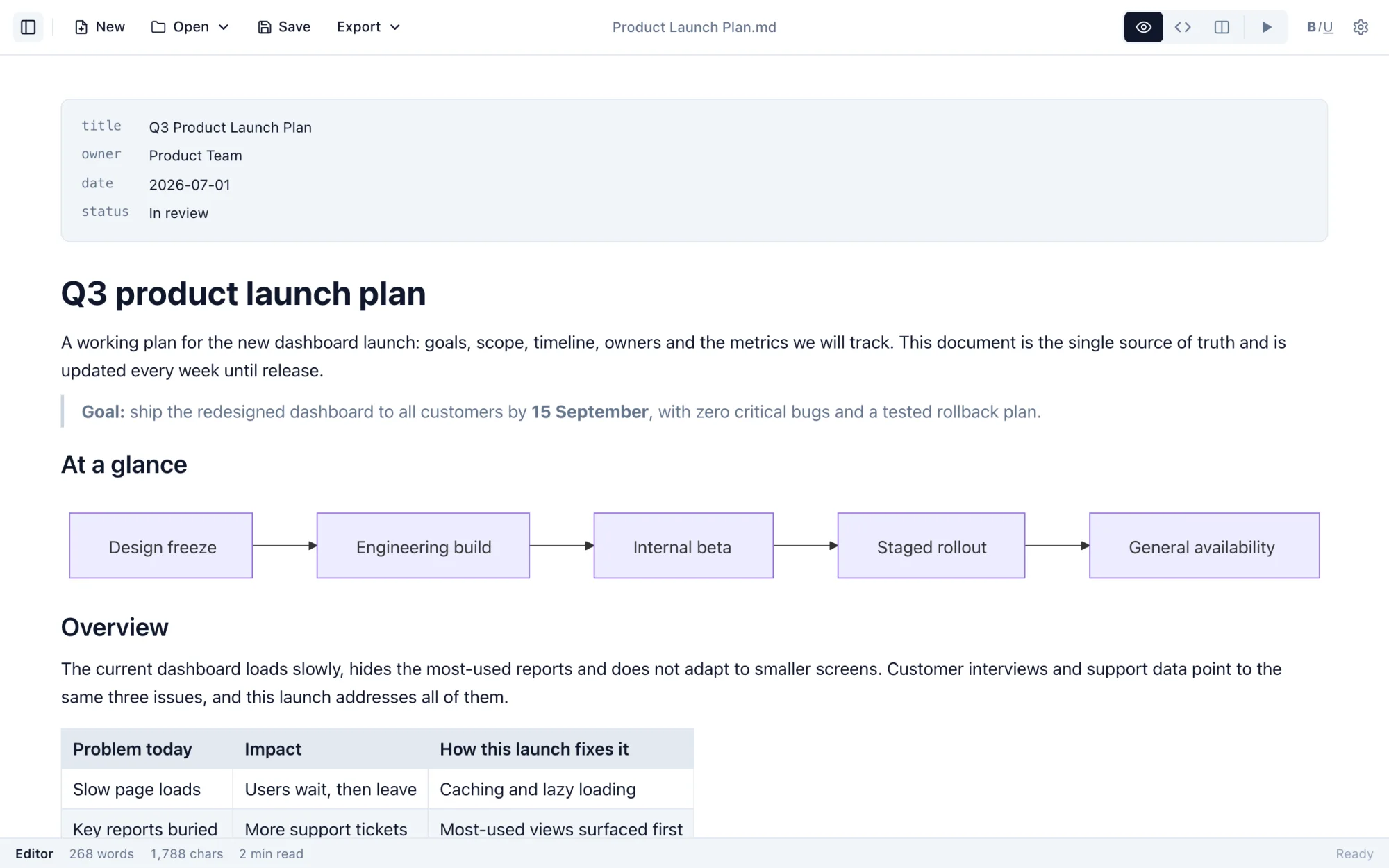Click the '1,788 chars' status bar entry
This screenshot has width=1389, height=868.
click(187, 853)
